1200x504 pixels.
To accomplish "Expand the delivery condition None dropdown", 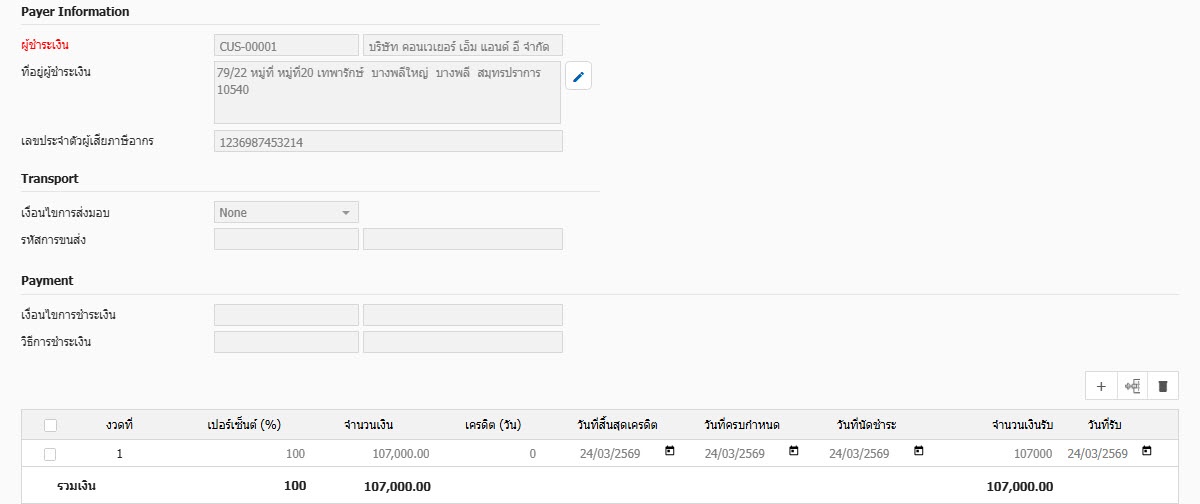I will pyautogui.click(x=286, y=212).
